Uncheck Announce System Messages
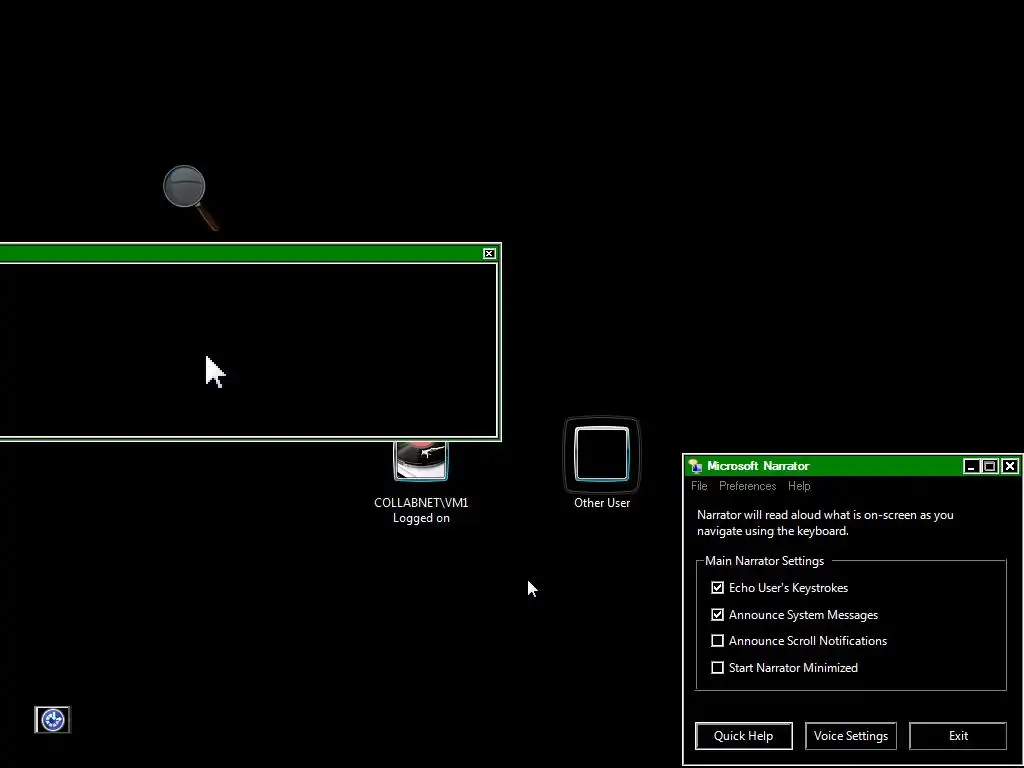Viewport: 1024px width, 768px height. pos(717,615)
